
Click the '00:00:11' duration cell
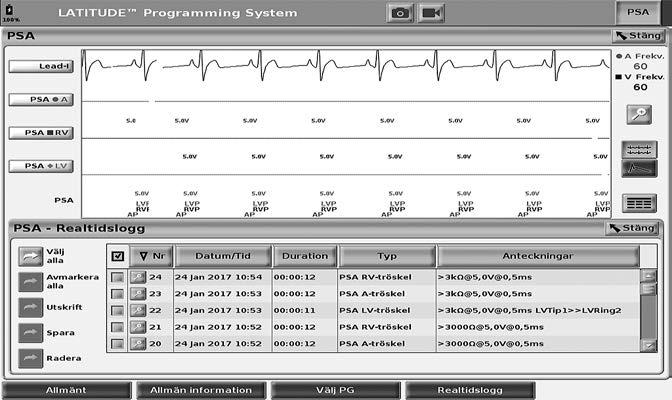(294, 310)
